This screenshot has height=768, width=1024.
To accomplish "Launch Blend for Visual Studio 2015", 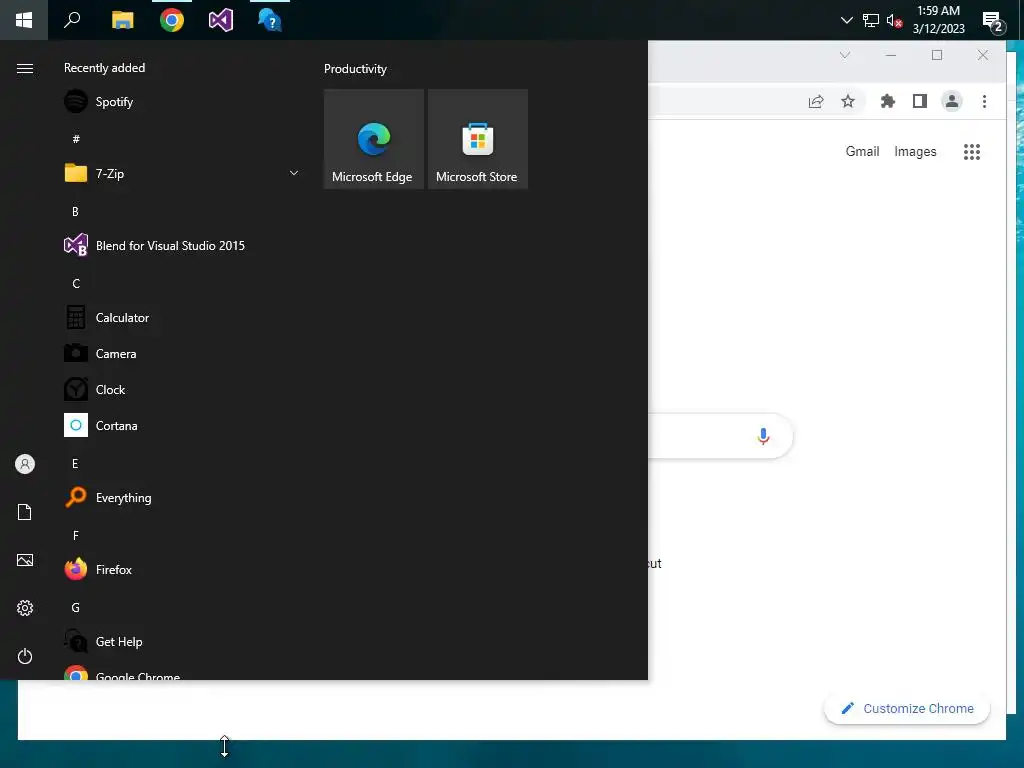I will click(x=181, y=246).
